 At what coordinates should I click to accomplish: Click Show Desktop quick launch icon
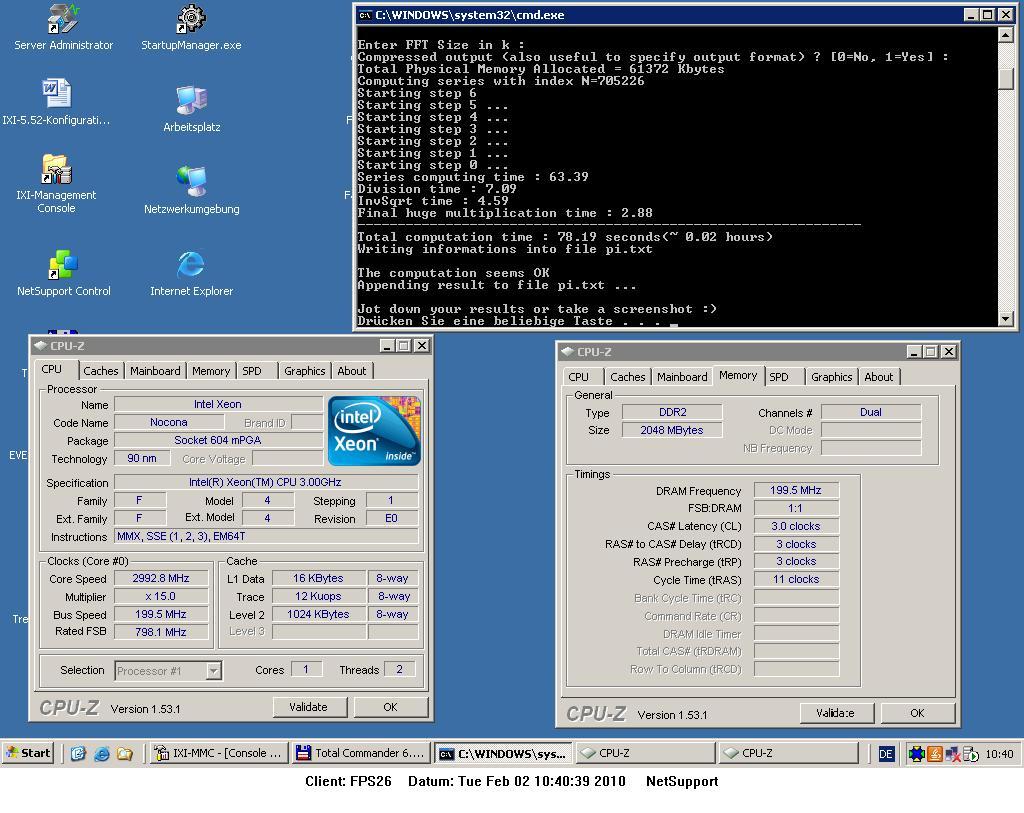(x=78, y=754)
